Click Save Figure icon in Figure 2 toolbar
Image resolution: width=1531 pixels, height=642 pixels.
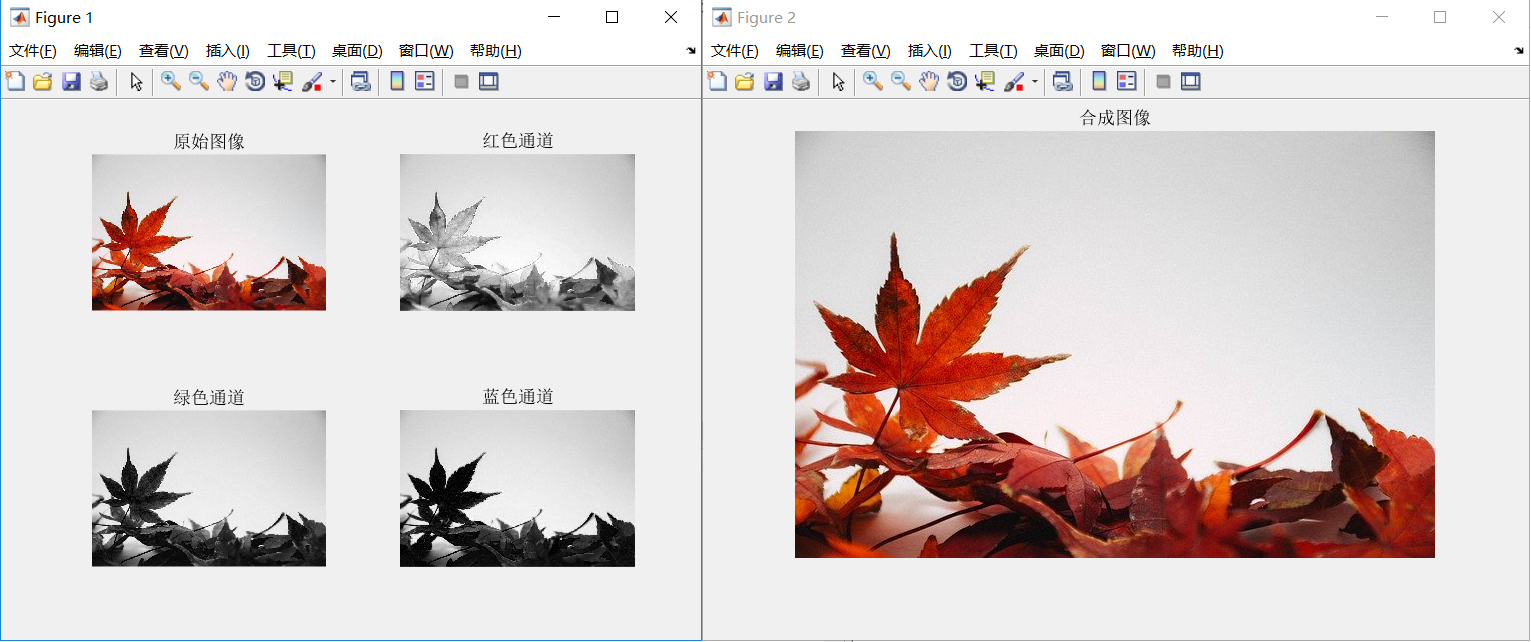coord(773,82)
